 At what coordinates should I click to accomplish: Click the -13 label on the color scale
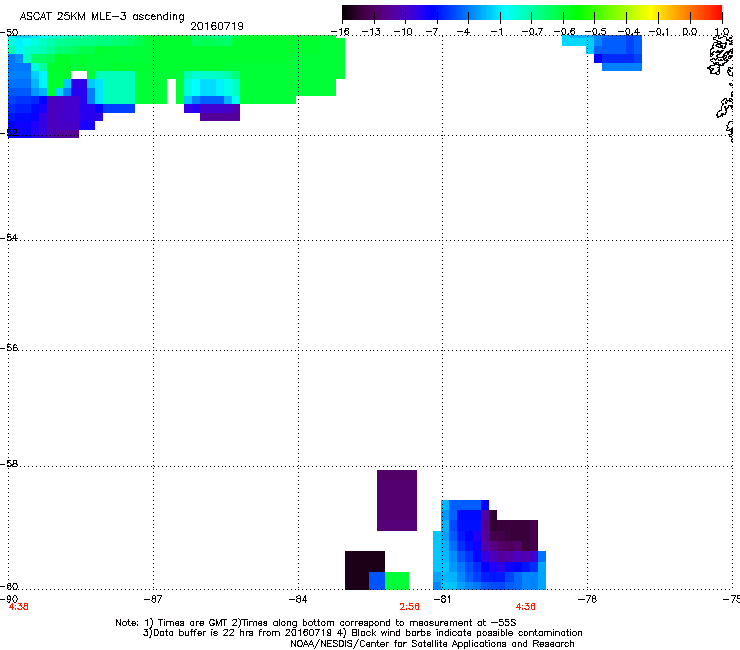[371, 32]
